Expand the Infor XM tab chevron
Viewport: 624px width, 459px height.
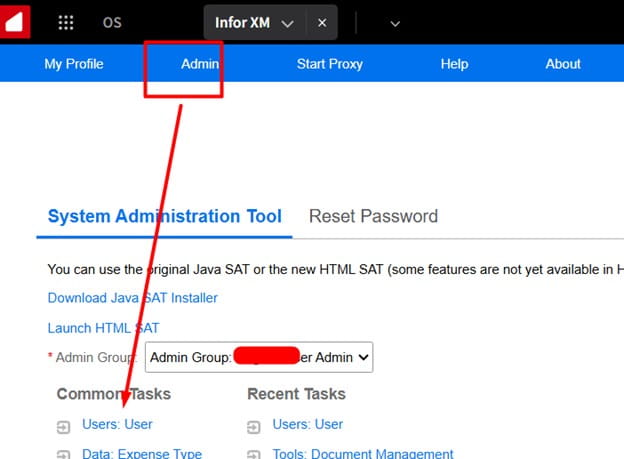click(288, 23)
